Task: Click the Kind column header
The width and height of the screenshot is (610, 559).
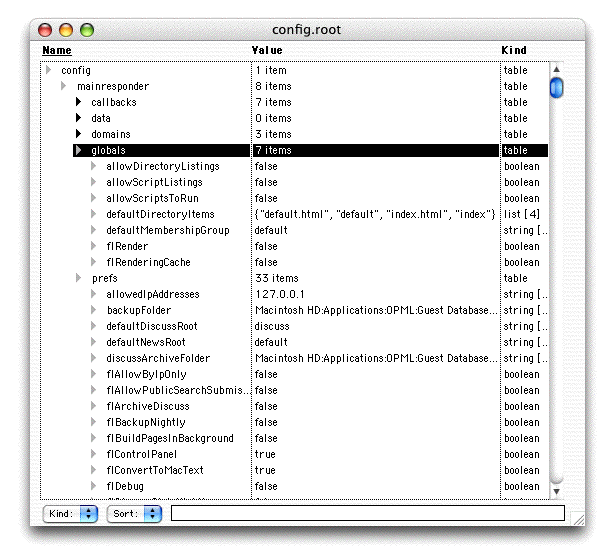Action: [513, 50]
